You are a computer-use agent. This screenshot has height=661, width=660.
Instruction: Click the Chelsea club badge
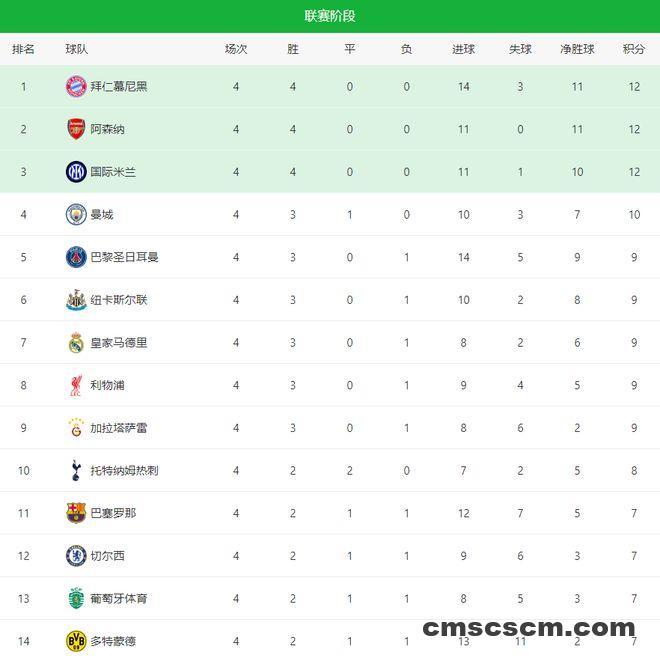point(76,556)
